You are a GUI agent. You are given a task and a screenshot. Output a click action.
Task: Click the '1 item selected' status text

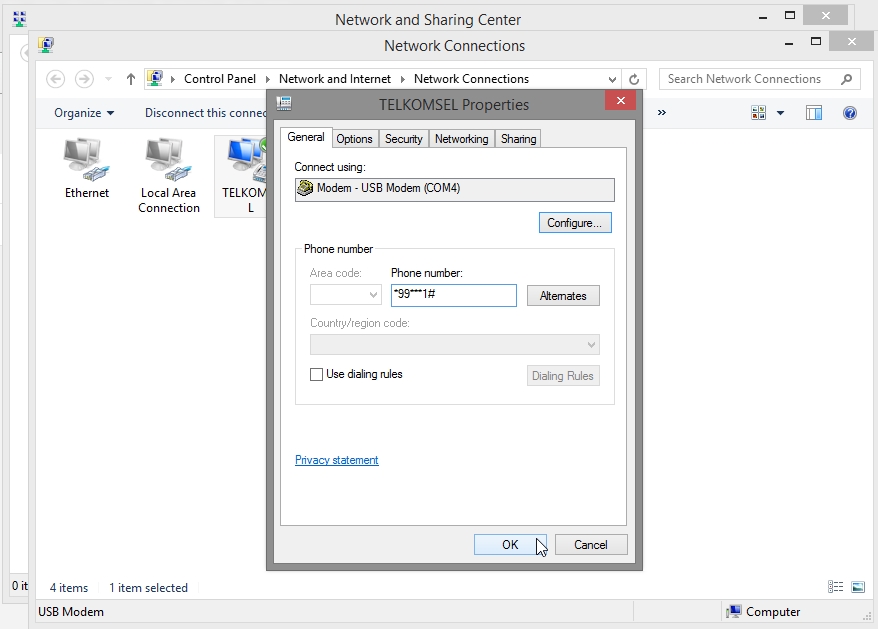[148, 588]
